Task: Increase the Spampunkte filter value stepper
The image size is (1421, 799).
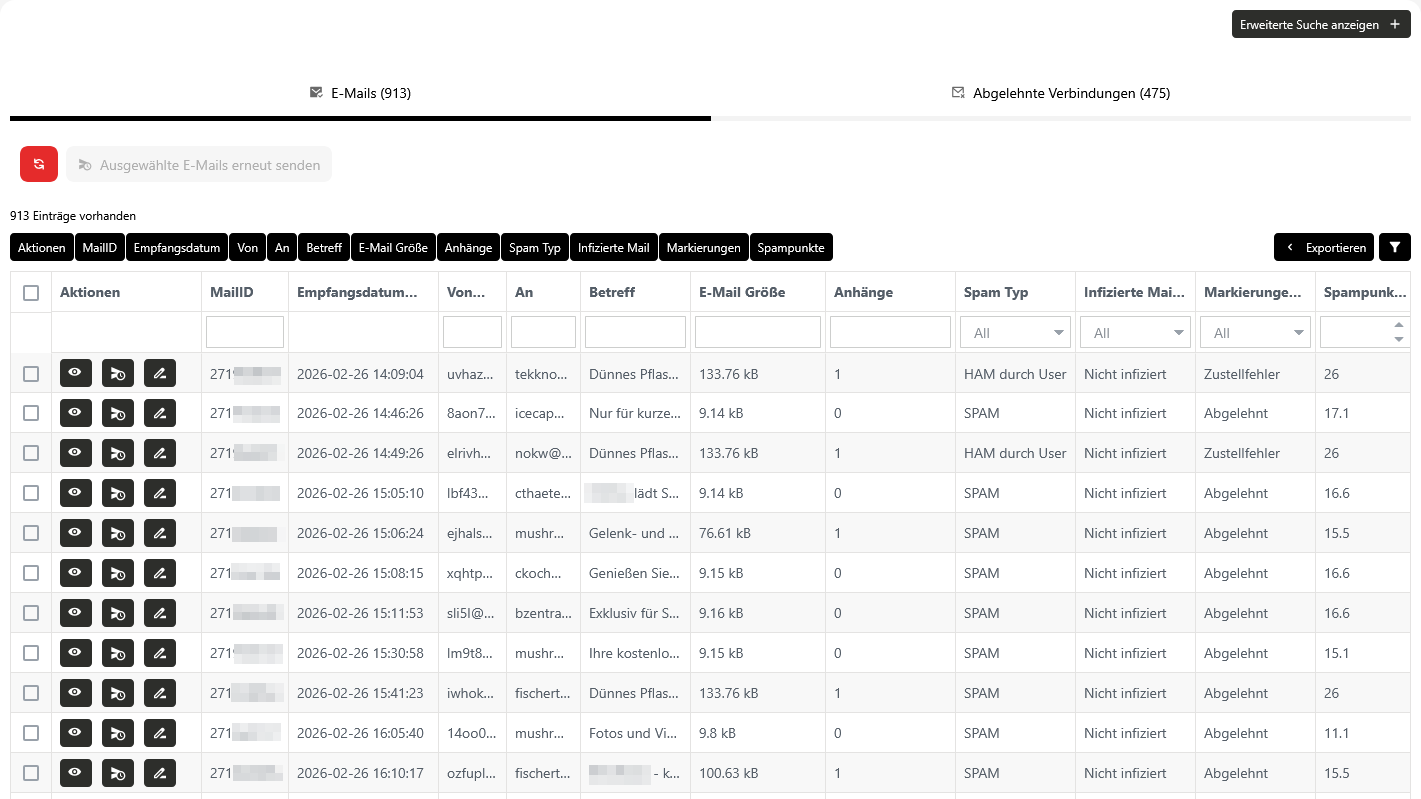Action: [1398, 325]
